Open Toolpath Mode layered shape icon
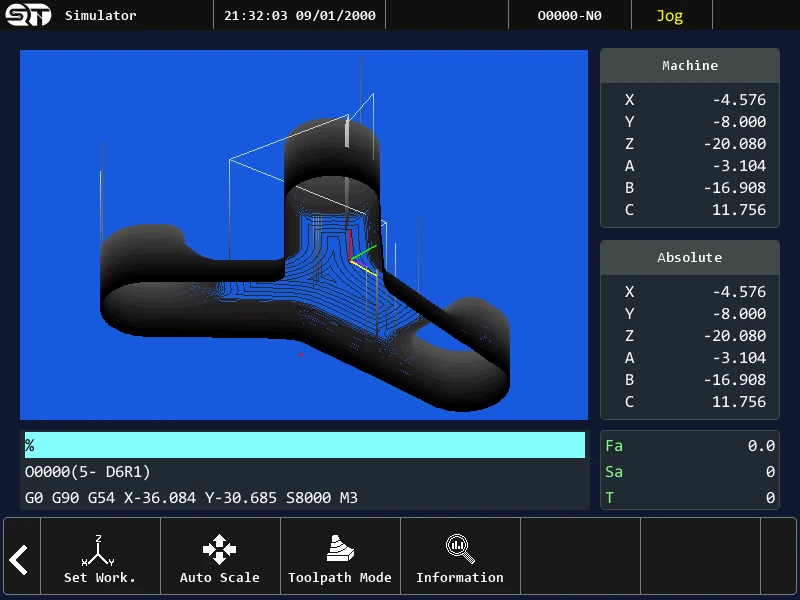This screenshot has height=600, width=800. point(340,548)
